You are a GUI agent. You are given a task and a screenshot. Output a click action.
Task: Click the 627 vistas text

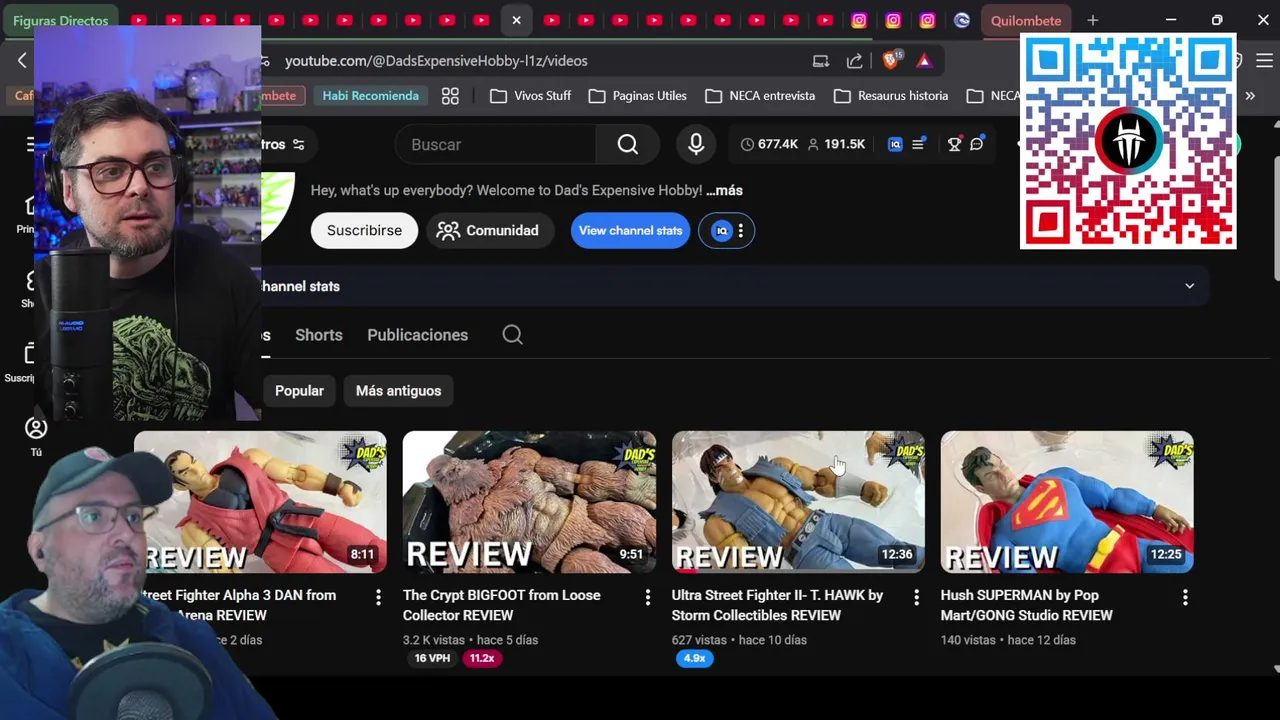(x=699, y=640)
